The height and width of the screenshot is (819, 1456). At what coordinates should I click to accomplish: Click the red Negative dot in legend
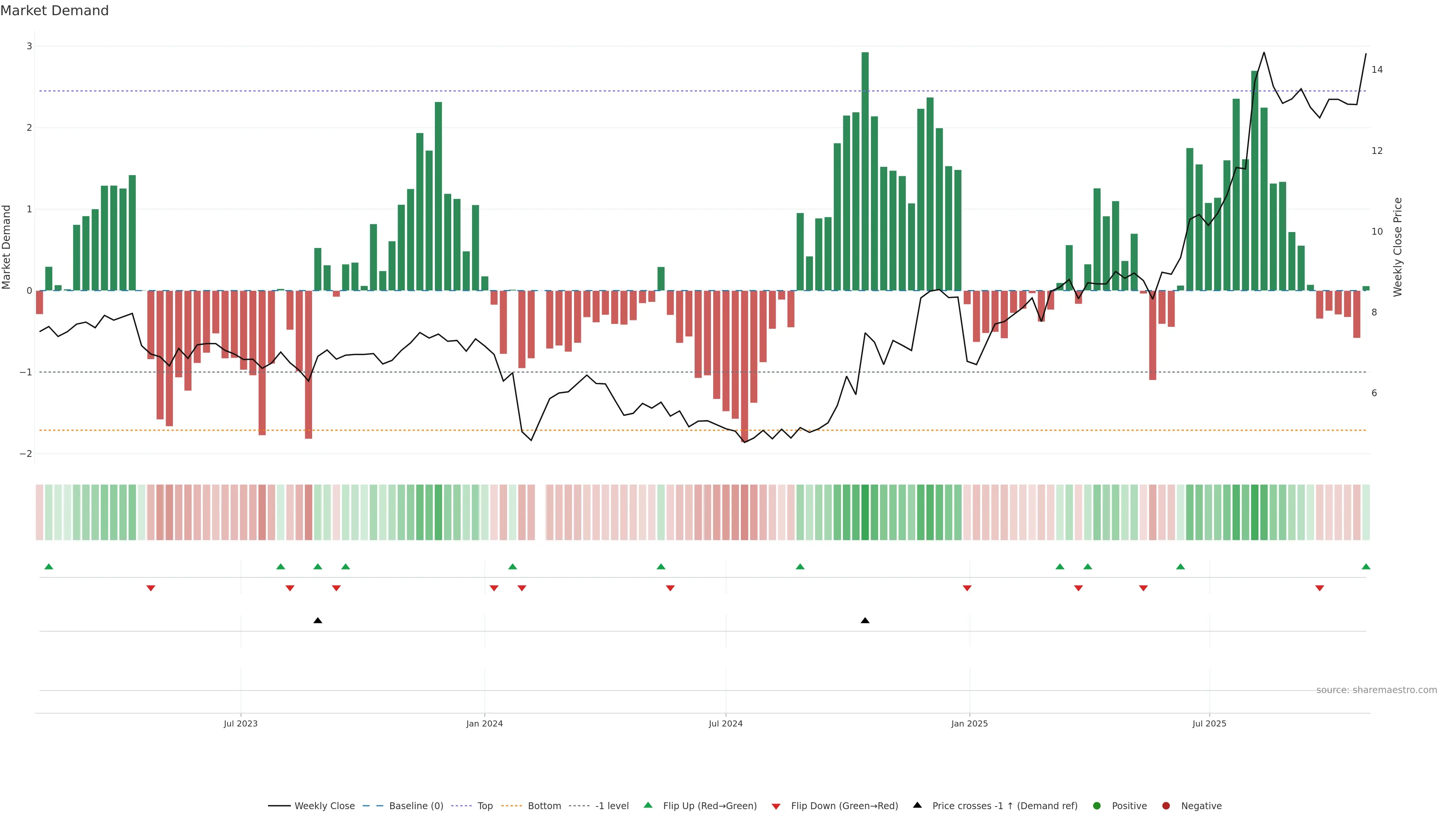point(1166,806)
